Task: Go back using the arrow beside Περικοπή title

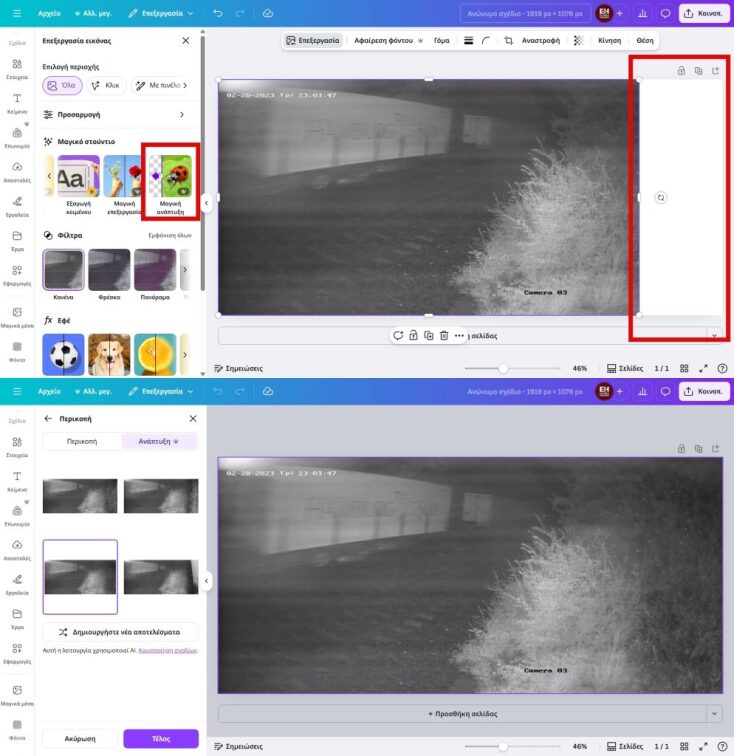Action: (48, 419)
